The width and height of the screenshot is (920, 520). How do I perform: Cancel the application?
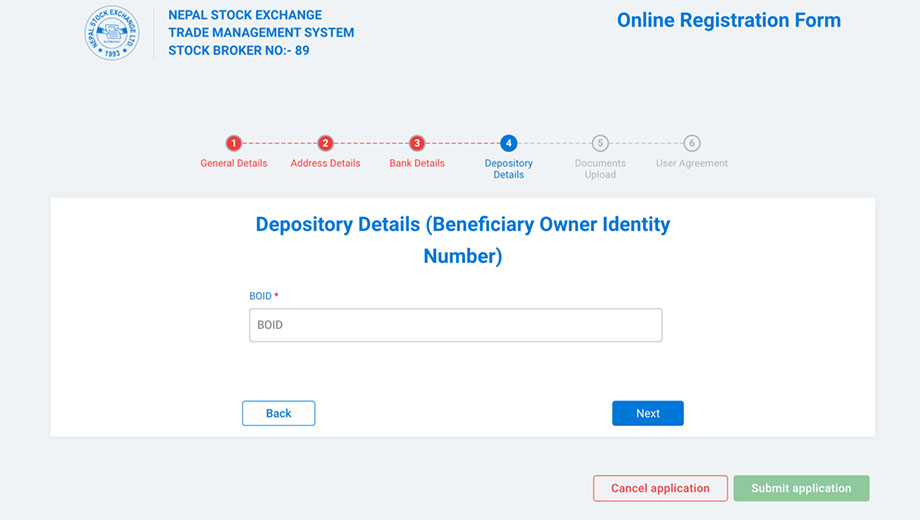[660, 488]
